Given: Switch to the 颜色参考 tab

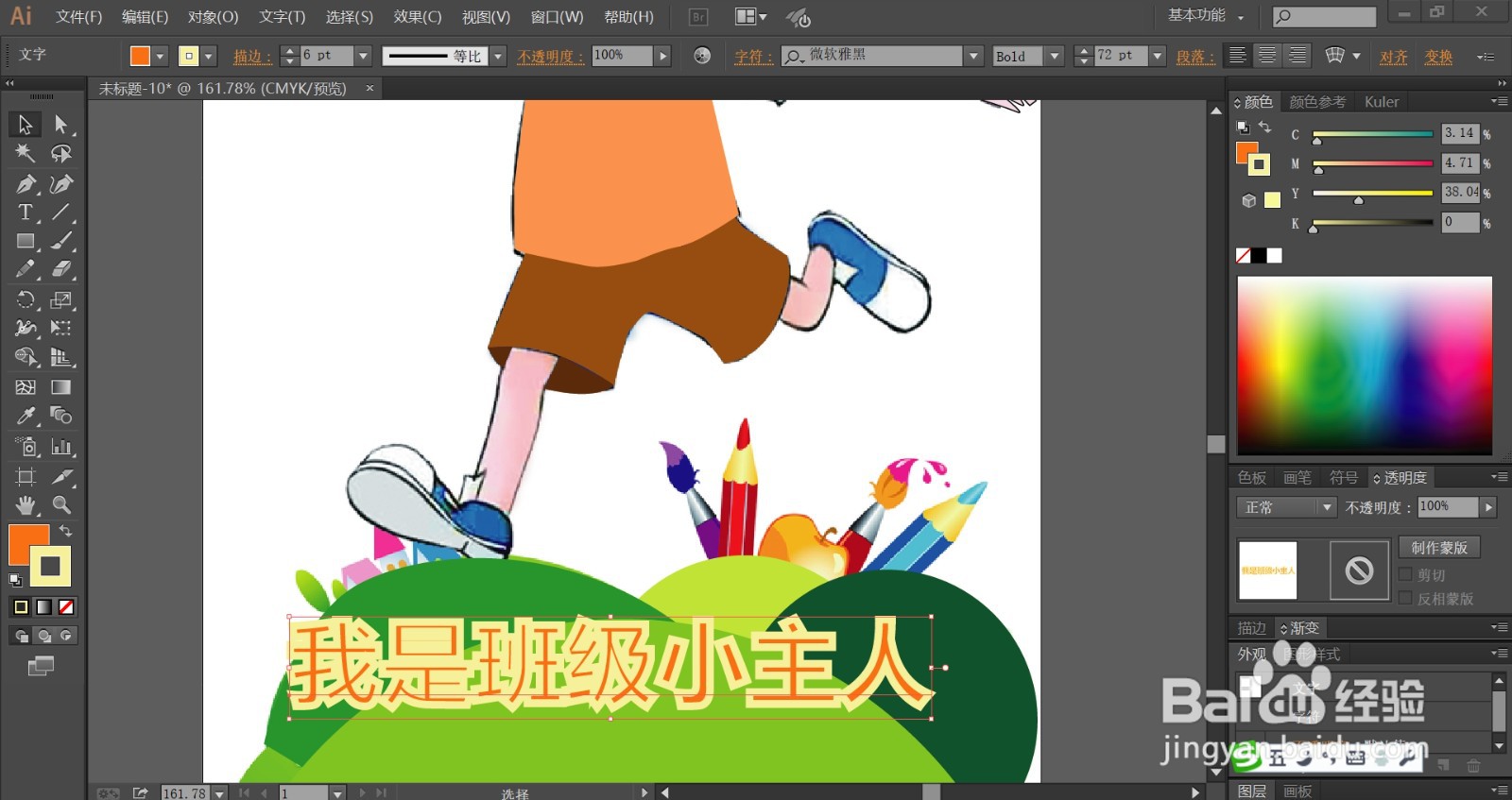Looking at the screenshot, I should pyautogui.click(x=1317, y=102).
